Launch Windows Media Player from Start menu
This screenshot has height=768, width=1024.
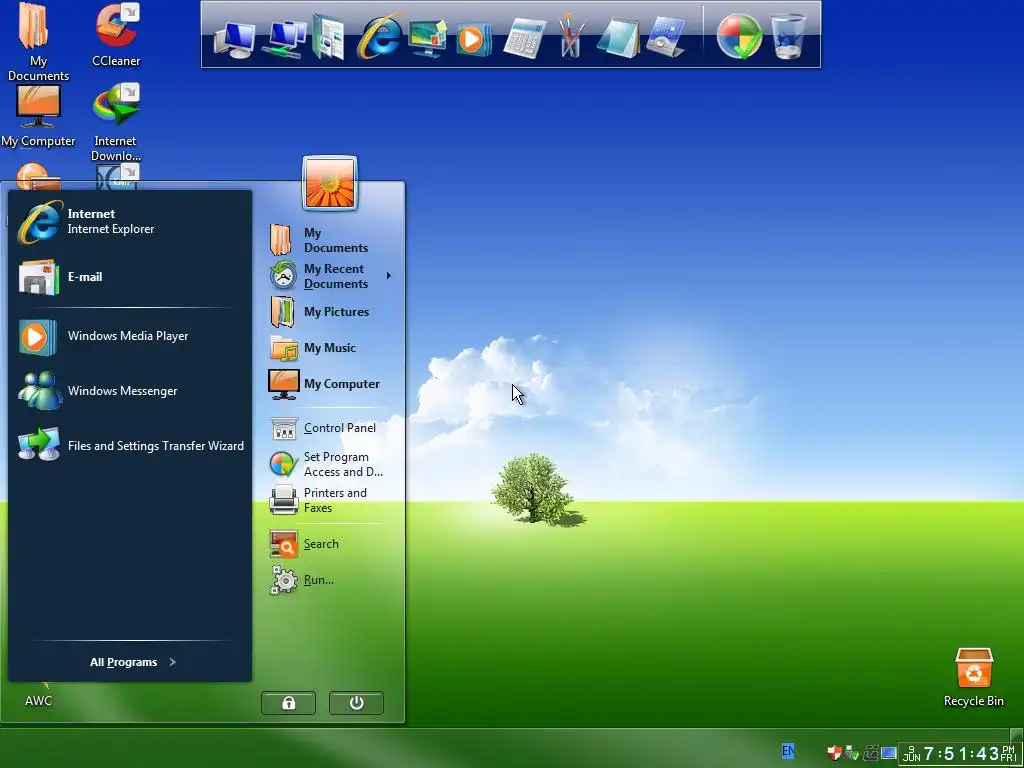coord(129,336)
